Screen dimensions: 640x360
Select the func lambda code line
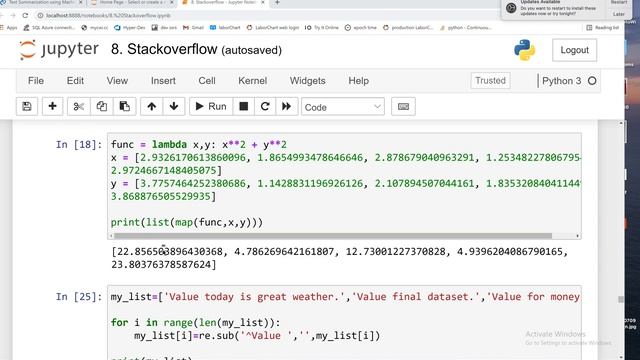point(199,144)
